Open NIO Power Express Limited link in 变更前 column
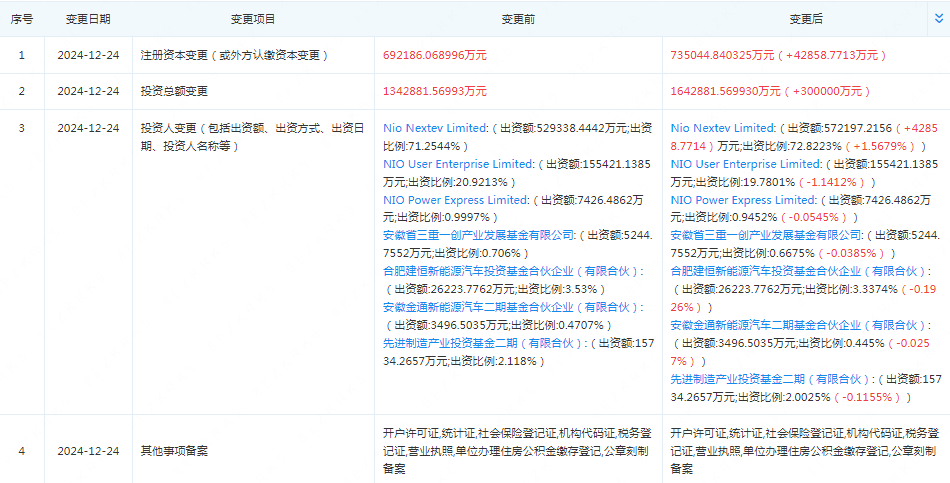This screenshot has width=950, height=483. [x=454, y=200]
